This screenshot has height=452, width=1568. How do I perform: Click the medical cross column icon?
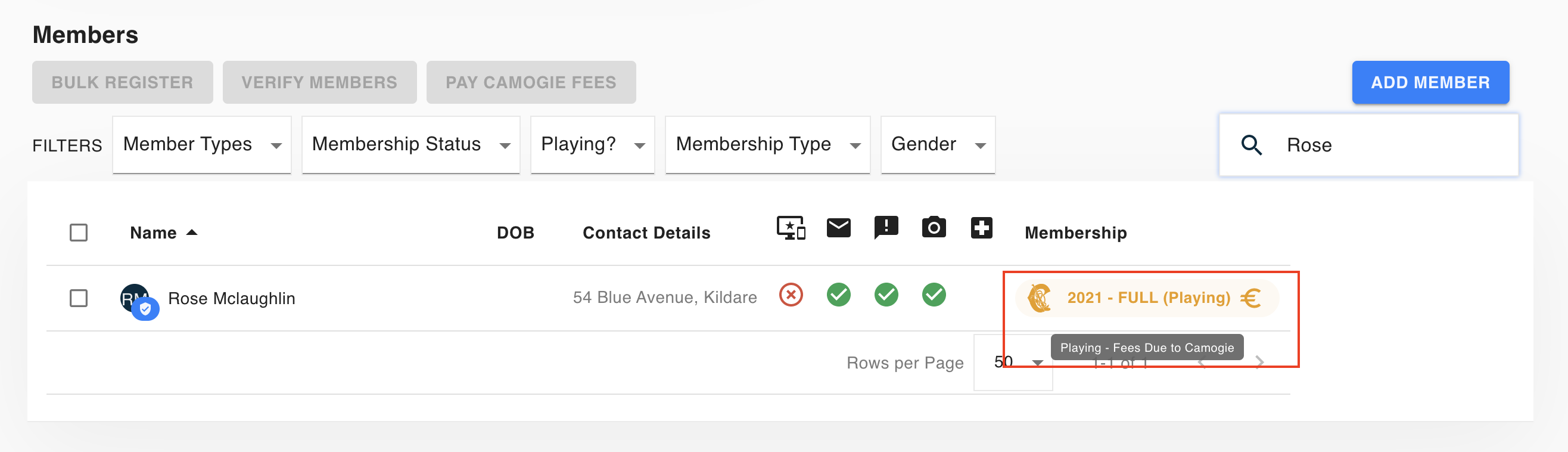pos(981,228)
